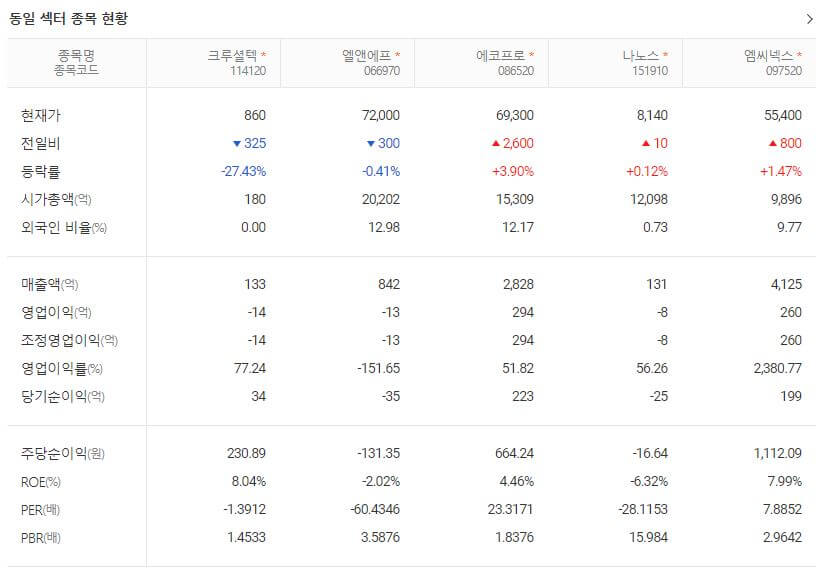Image resolution: width=828 pixels, height=577 pixels.
Task: Click stock code 097520
Action: [784, 71]
